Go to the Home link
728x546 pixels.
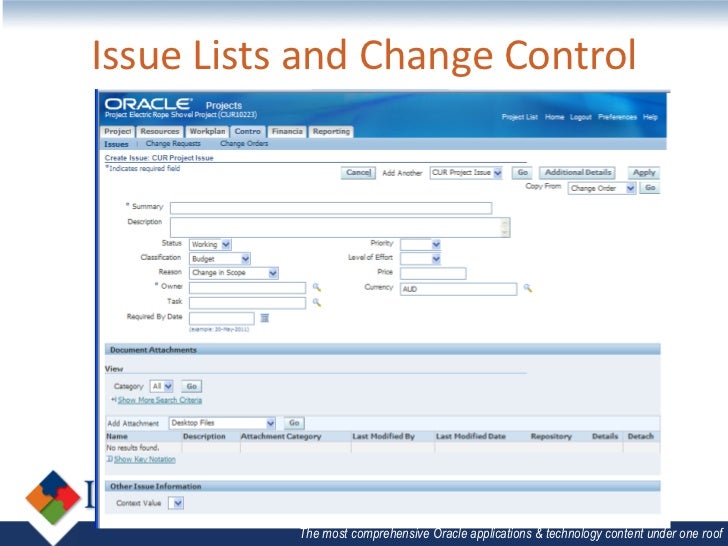554,117
